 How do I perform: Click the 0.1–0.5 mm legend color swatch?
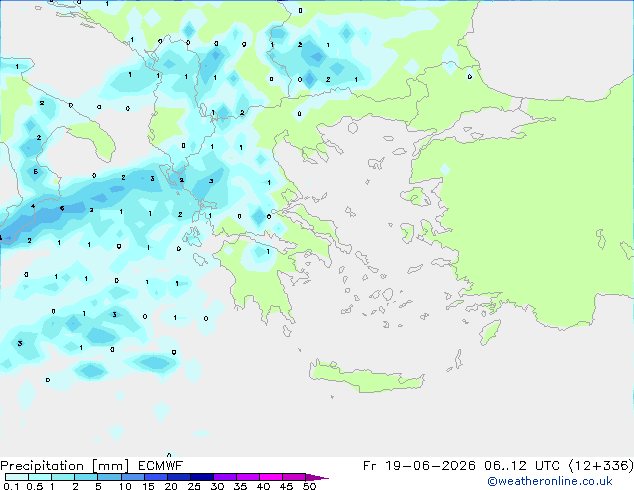tap(17, 477)
